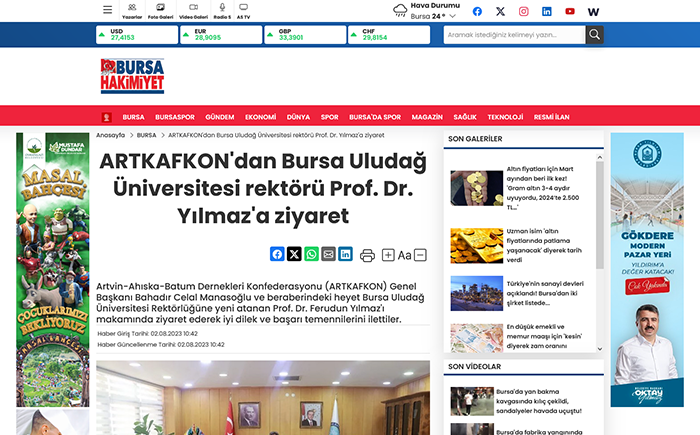Image resolution: width=700 pixels, height=435 pixels.
Task: Share article on X
Action: click(x=294, y=254)
